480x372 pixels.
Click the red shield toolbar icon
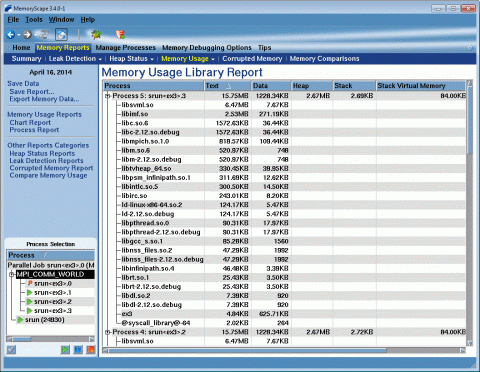click(120, 34)
